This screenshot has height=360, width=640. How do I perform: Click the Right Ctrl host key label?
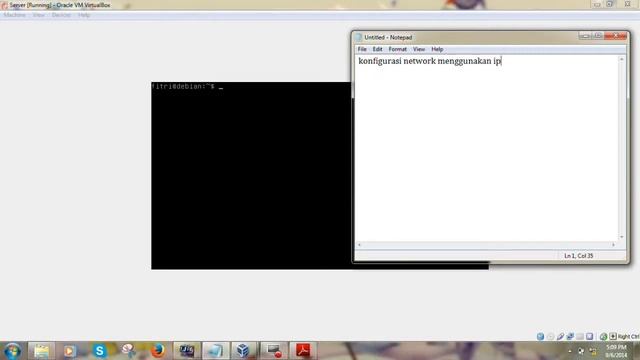click(629, 337)
